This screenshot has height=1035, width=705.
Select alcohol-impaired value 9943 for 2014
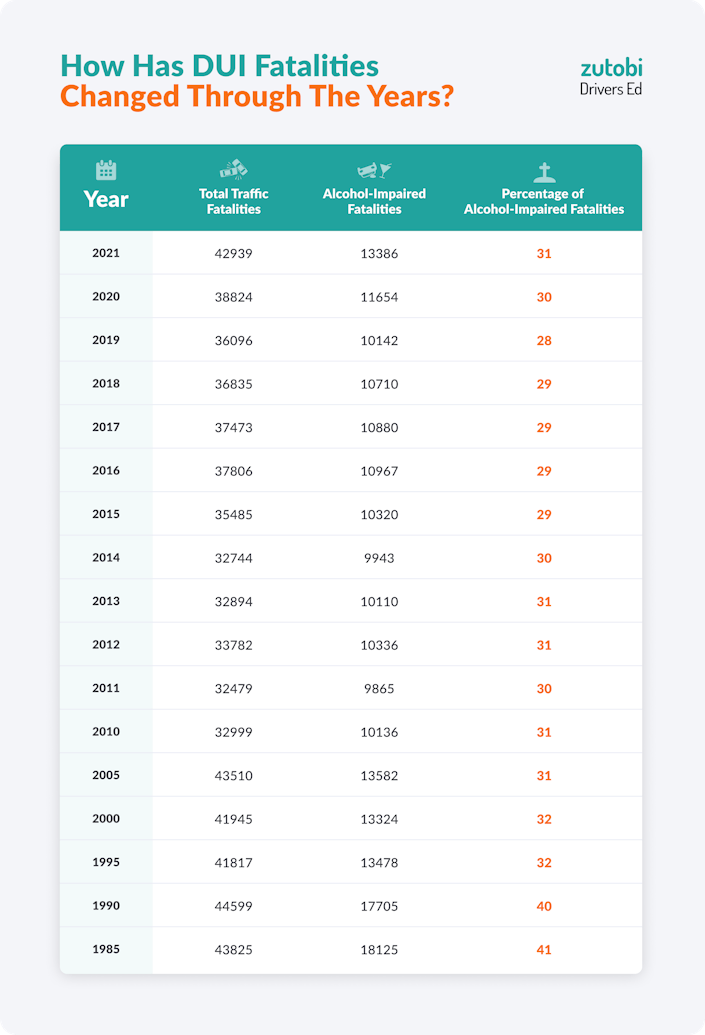click(x=379, y=558)
